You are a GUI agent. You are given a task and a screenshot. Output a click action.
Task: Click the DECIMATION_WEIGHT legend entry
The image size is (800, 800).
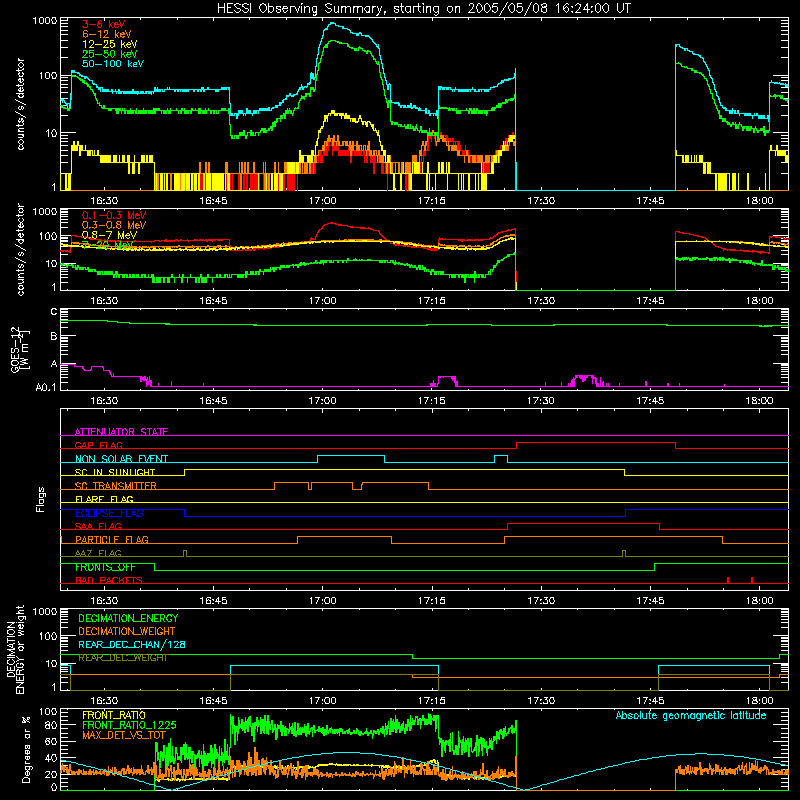[x=127, y=631]
